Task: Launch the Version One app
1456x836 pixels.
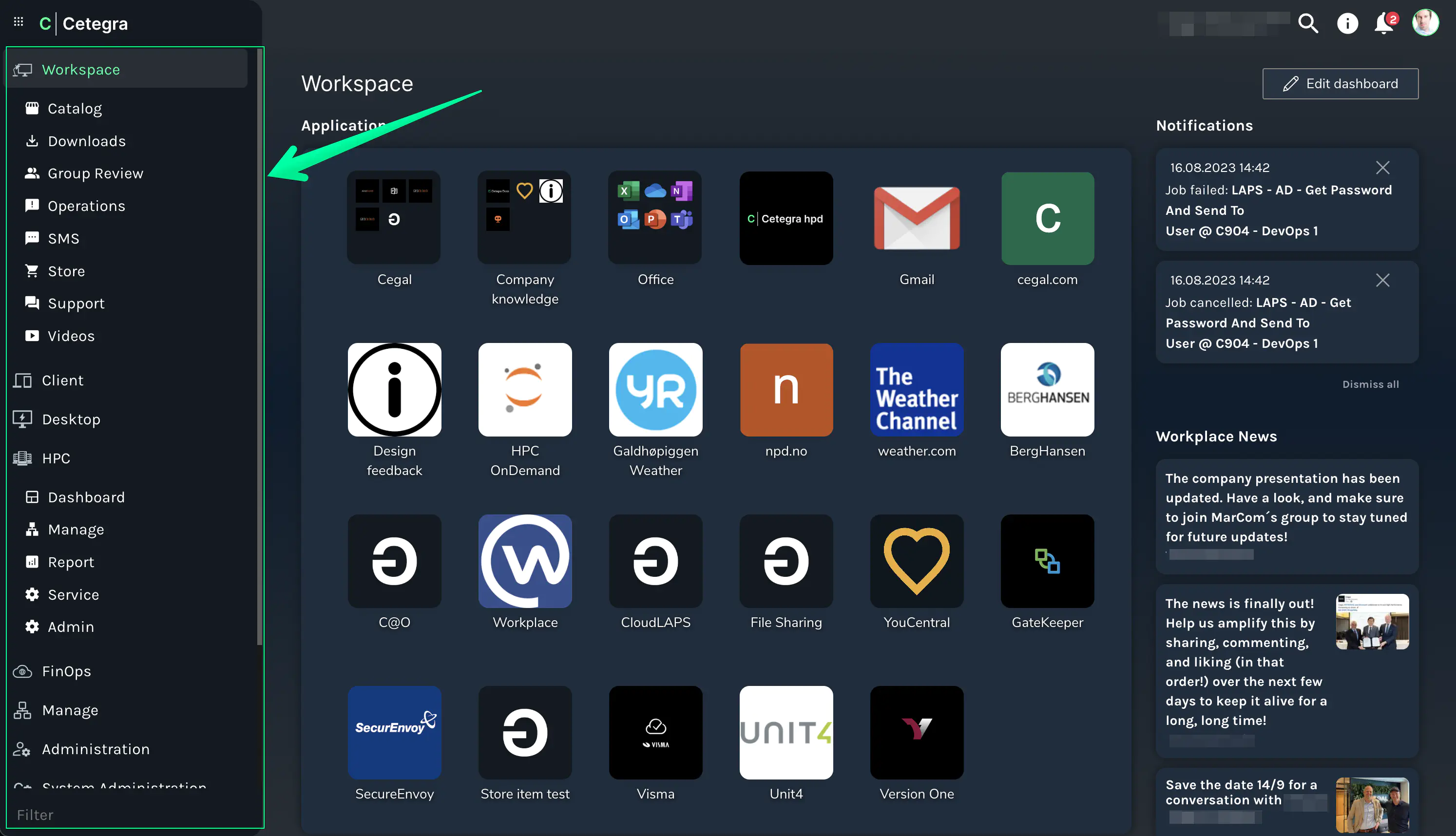Action: coord(916,733)
